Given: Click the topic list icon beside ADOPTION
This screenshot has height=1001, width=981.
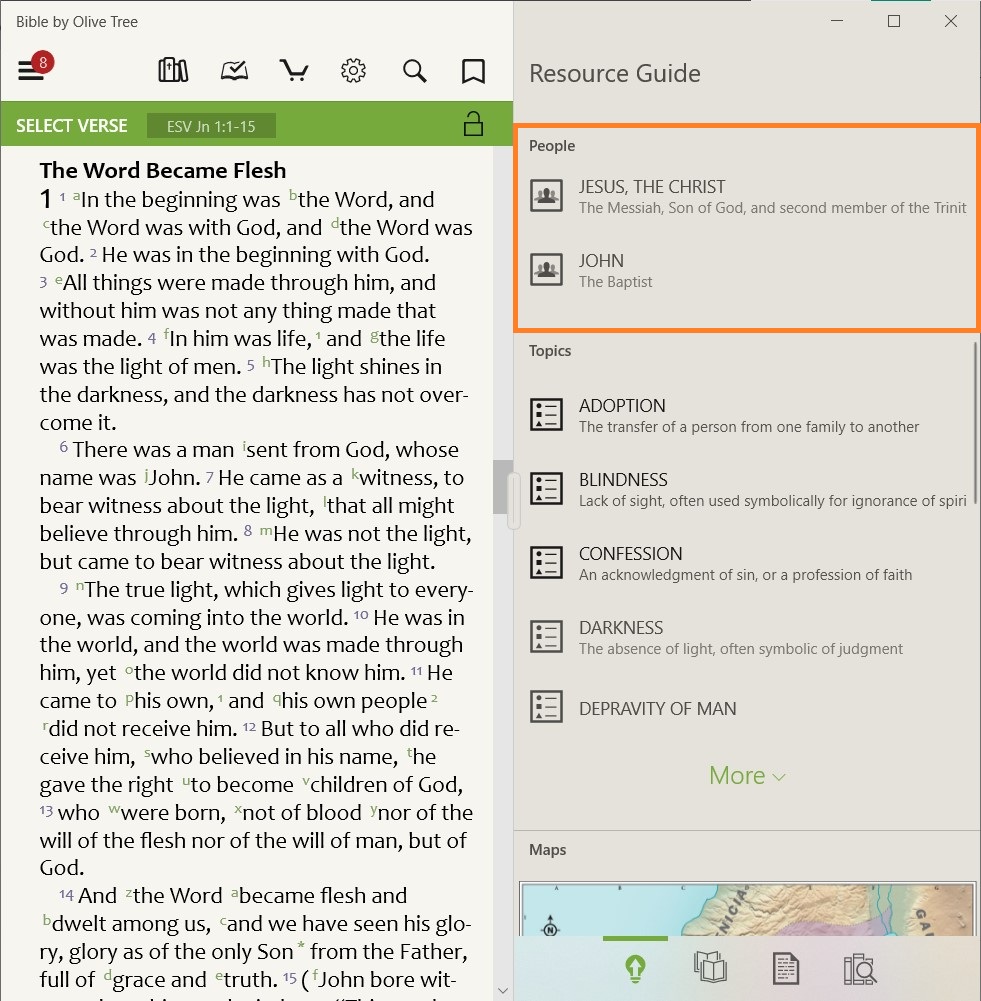Looking at the screenshot, I should coord(546,414).
